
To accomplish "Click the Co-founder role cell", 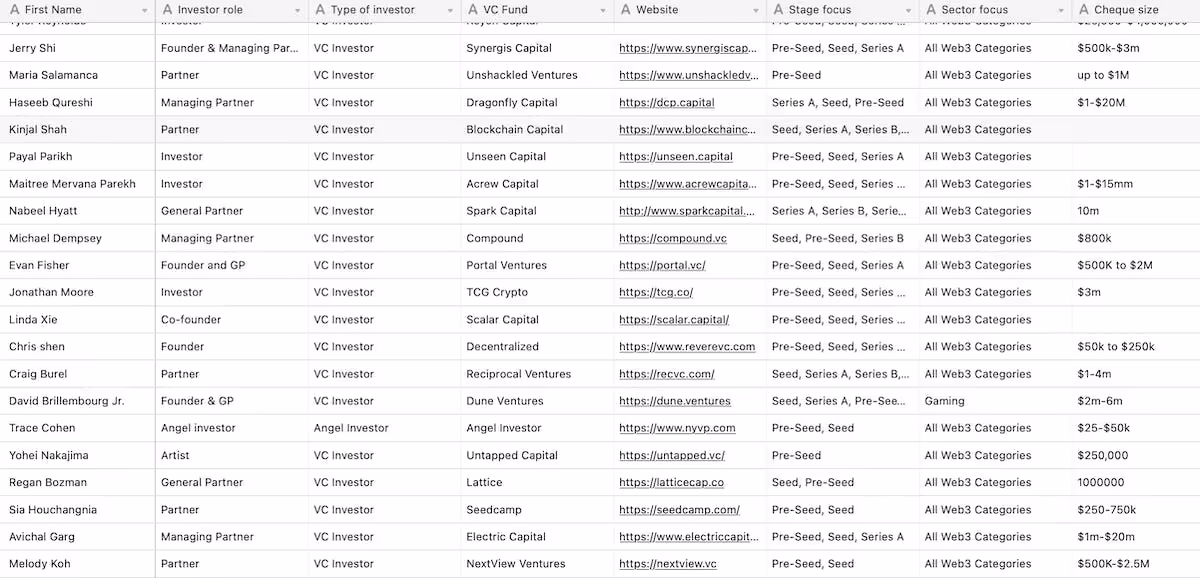I will pyautogui.click(x=232, y=320).
